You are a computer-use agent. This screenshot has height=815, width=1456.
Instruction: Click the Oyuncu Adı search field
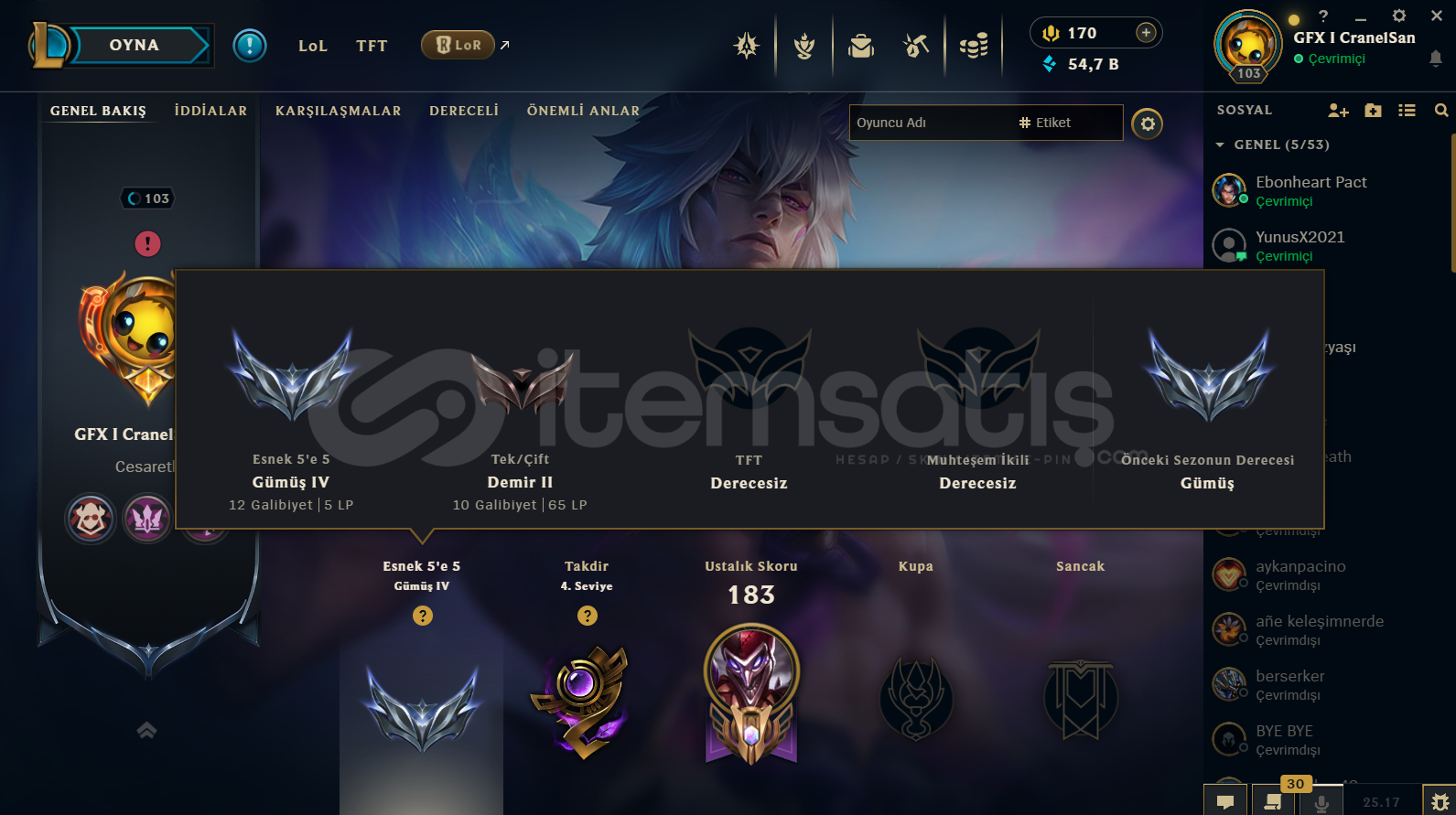929,123
